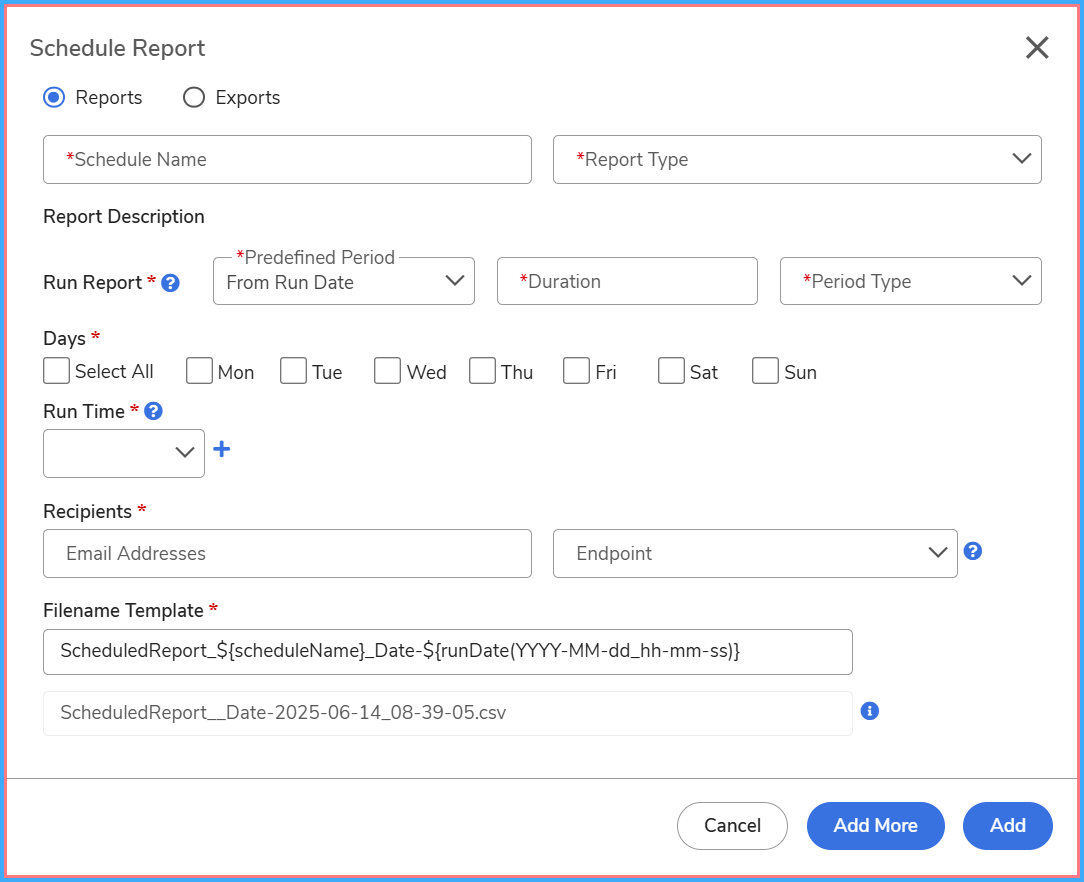Click the Run Report help icon

pos(170,283)
